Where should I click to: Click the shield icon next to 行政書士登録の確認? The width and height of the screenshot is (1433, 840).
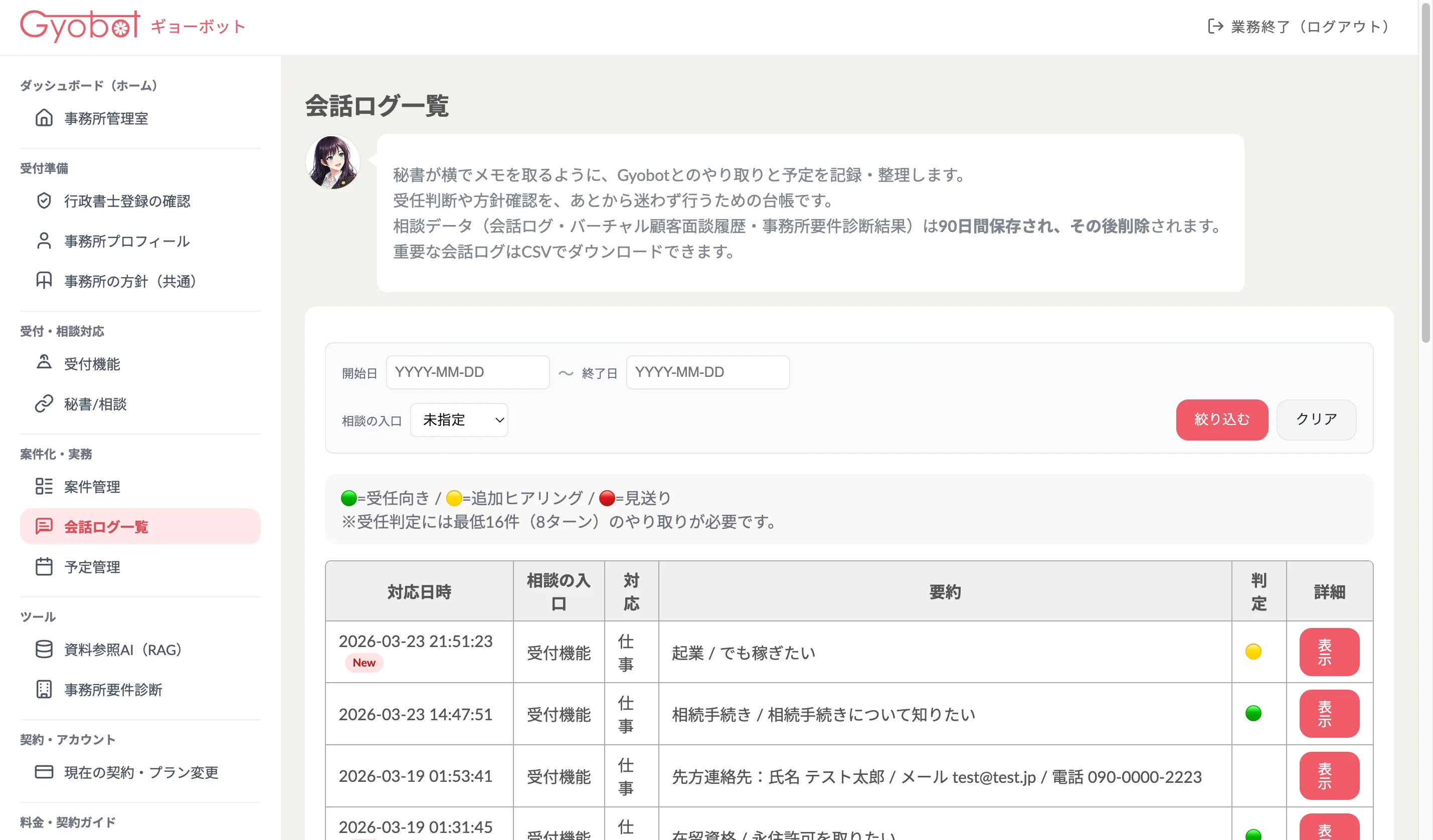click(44, 200)
